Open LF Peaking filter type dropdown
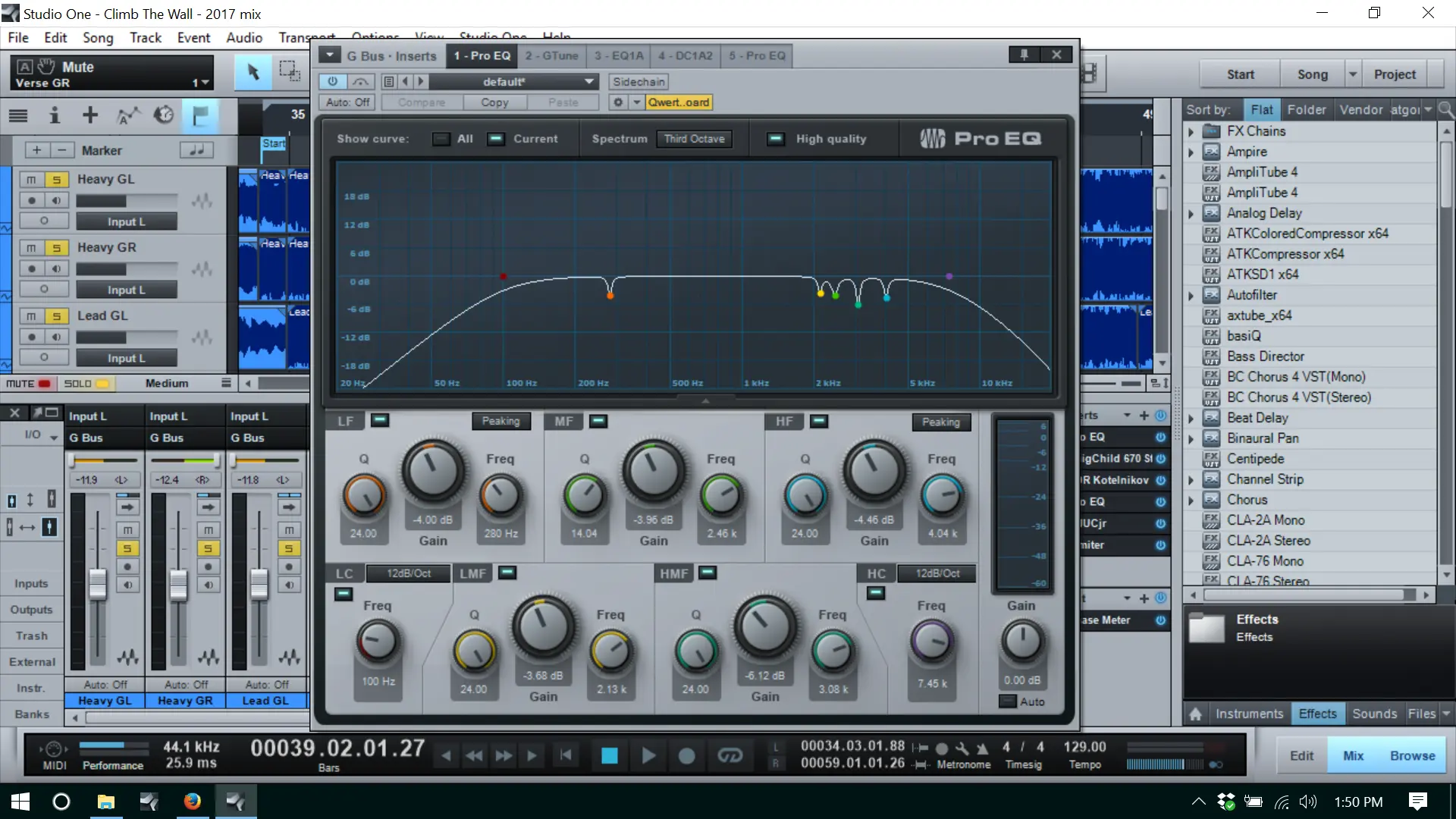Viewport: 1456px width, 819px height. (500, 421)
